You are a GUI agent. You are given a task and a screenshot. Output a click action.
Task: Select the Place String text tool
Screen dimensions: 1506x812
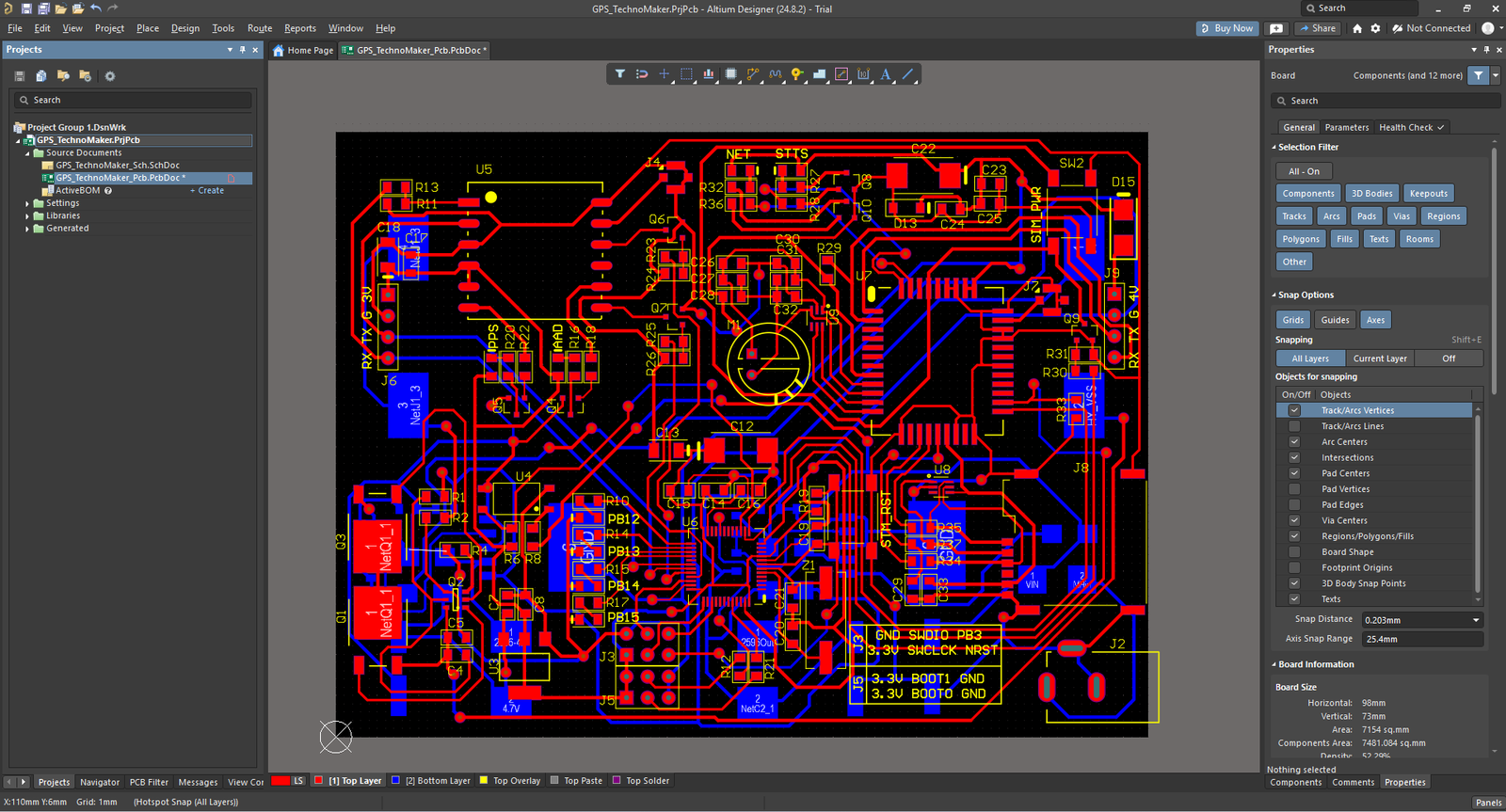tap(886, 74)
